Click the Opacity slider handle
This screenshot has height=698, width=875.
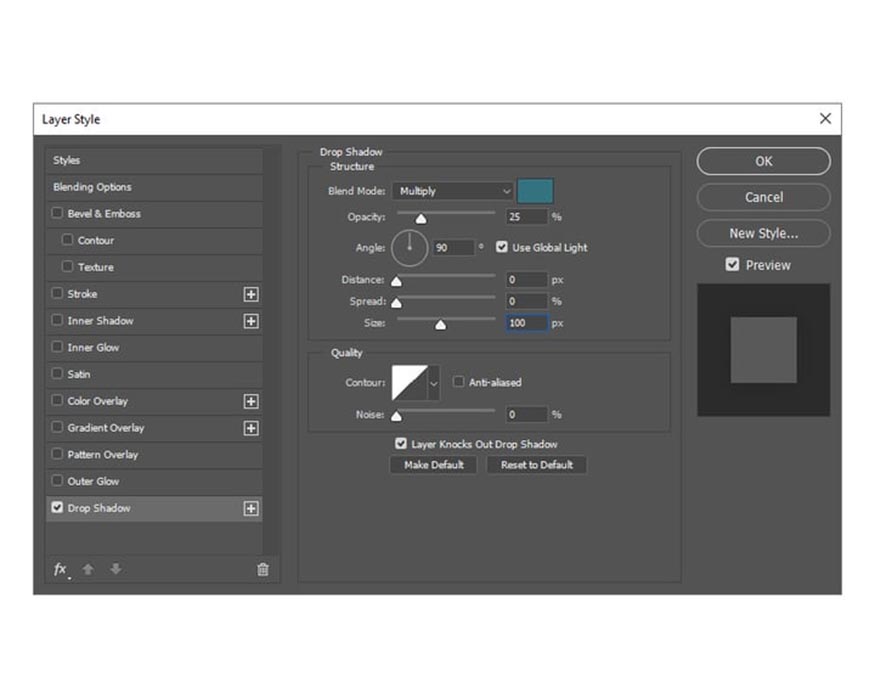[x=421, y=219]
